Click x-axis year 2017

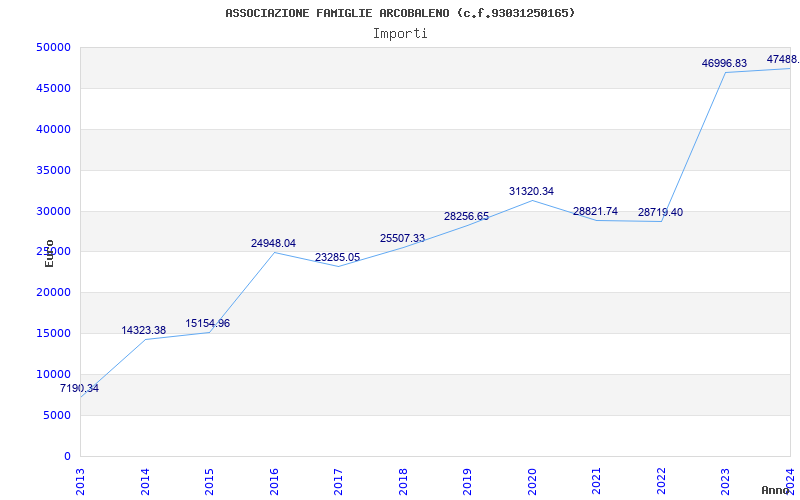(338, 481)
